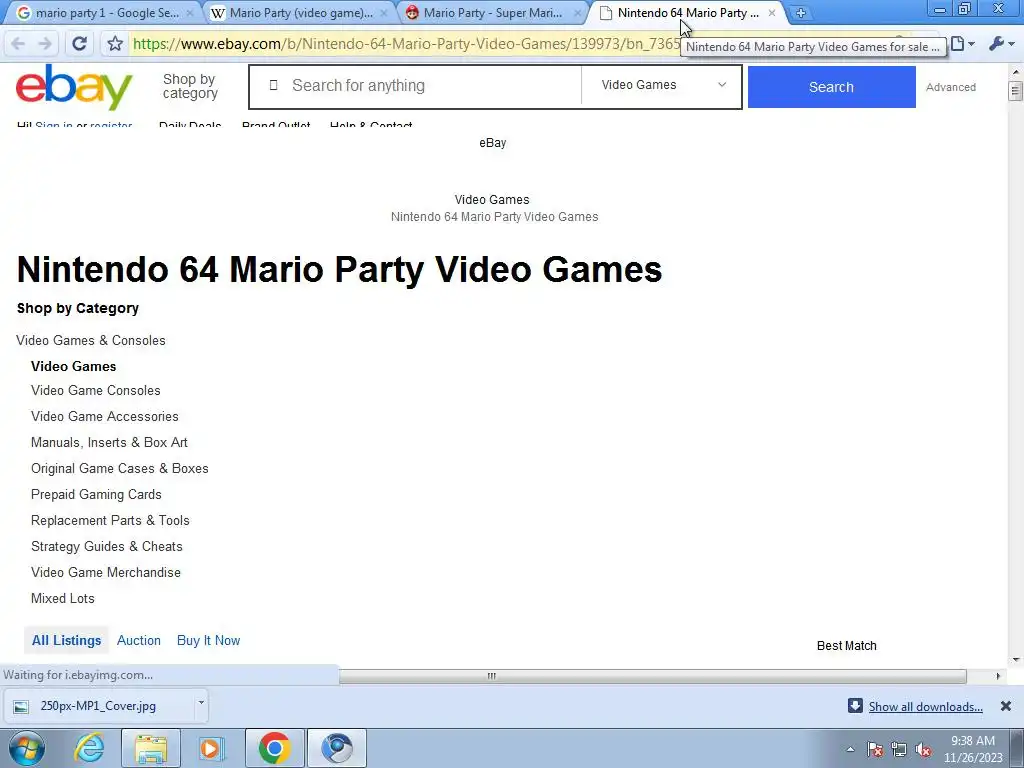Open the Advanced search link
The height and width of the screenshot is (768, 1024).
[x=950, y=87]
